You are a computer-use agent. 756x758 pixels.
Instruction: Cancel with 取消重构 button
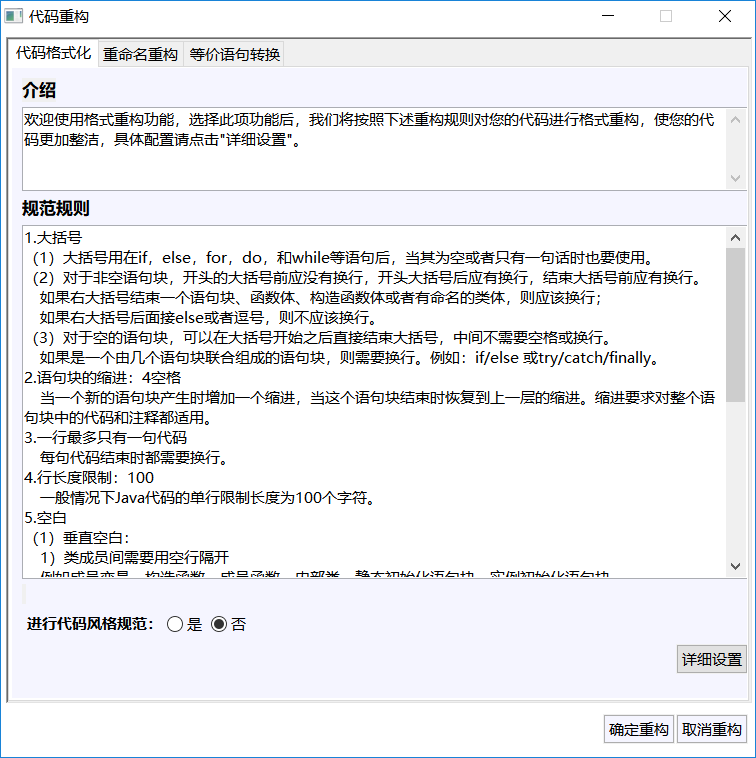click(712, 729)
